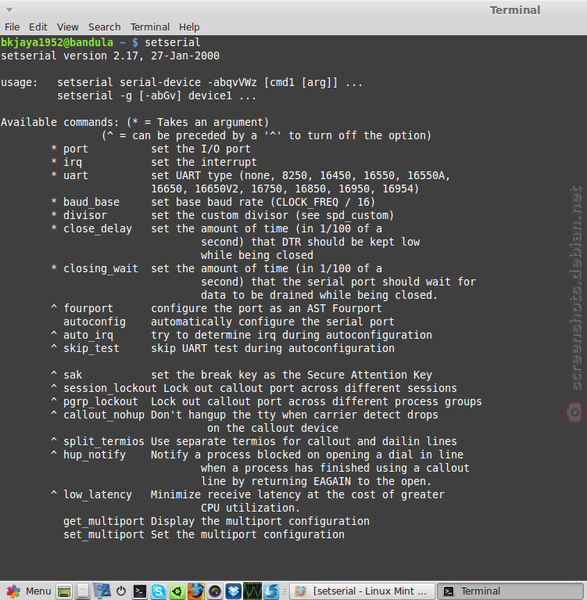Open the system settings monitor icon
Image resolution: width=587 pixels, height=600 pixels.
point(102,592)
